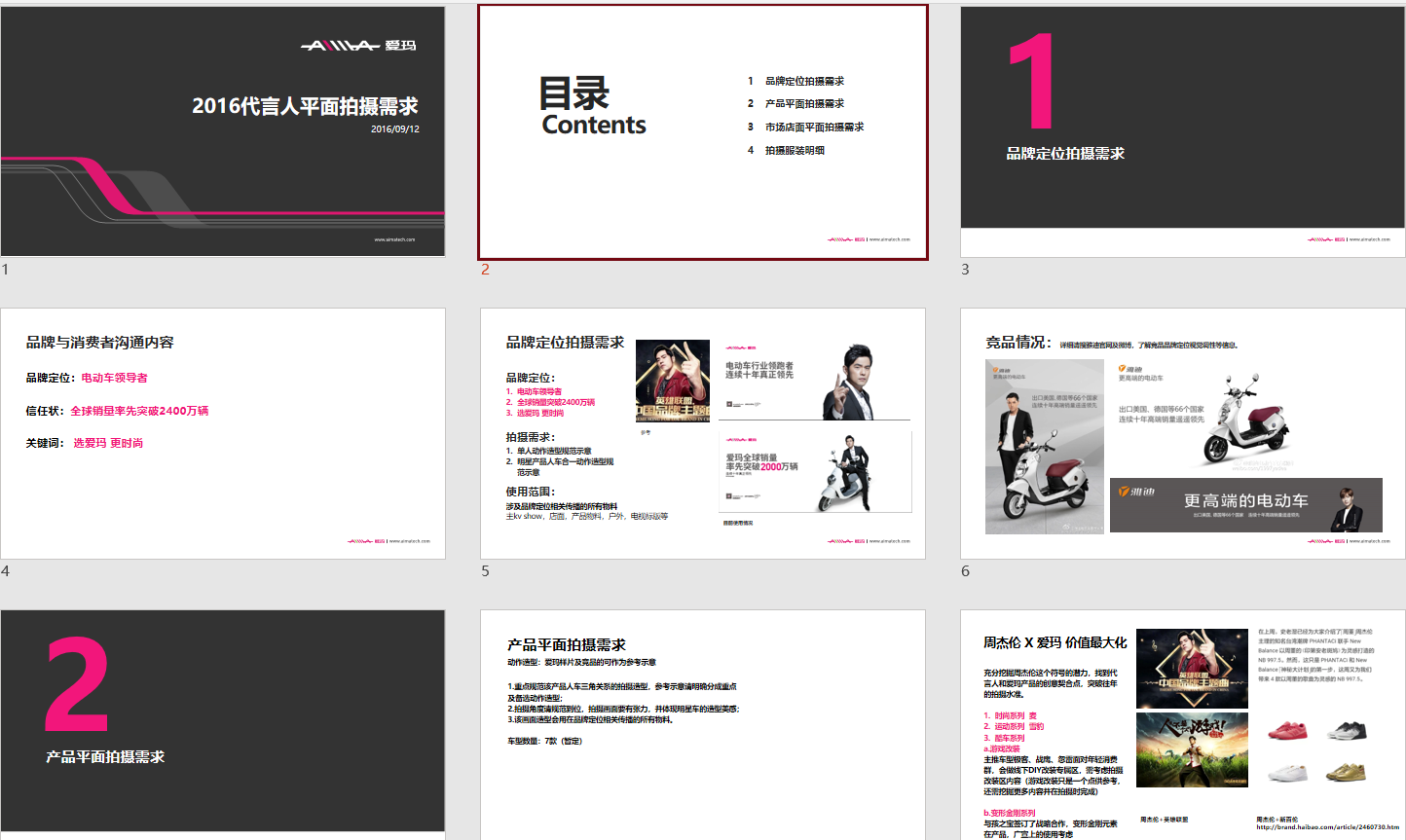Viewport: 1406px width, 840px height.
Task: Select slide 4 品牌与消费者沟通内容
Action: [x=223, y=433]
